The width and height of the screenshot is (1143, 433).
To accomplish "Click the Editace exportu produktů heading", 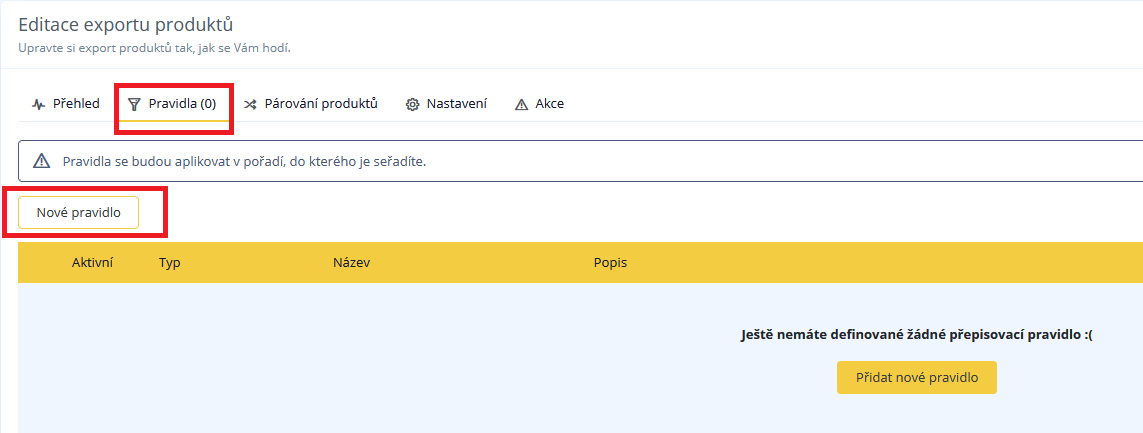I will (x=125, y=24).
